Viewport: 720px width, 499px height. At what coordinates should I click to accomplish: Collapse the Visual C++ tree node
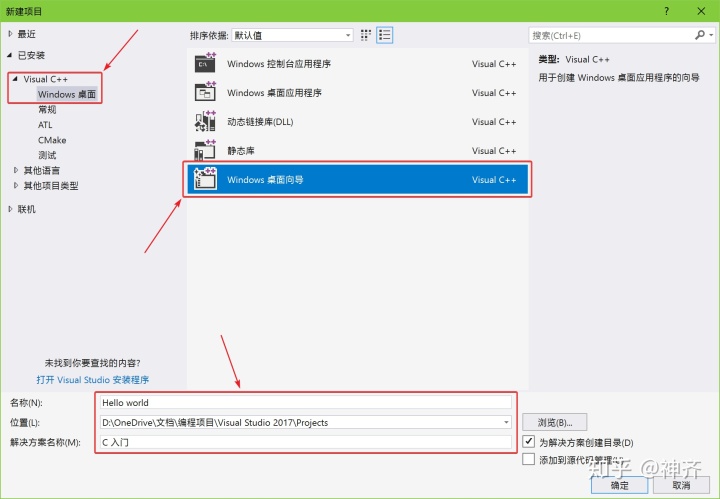tap(15, 79)
